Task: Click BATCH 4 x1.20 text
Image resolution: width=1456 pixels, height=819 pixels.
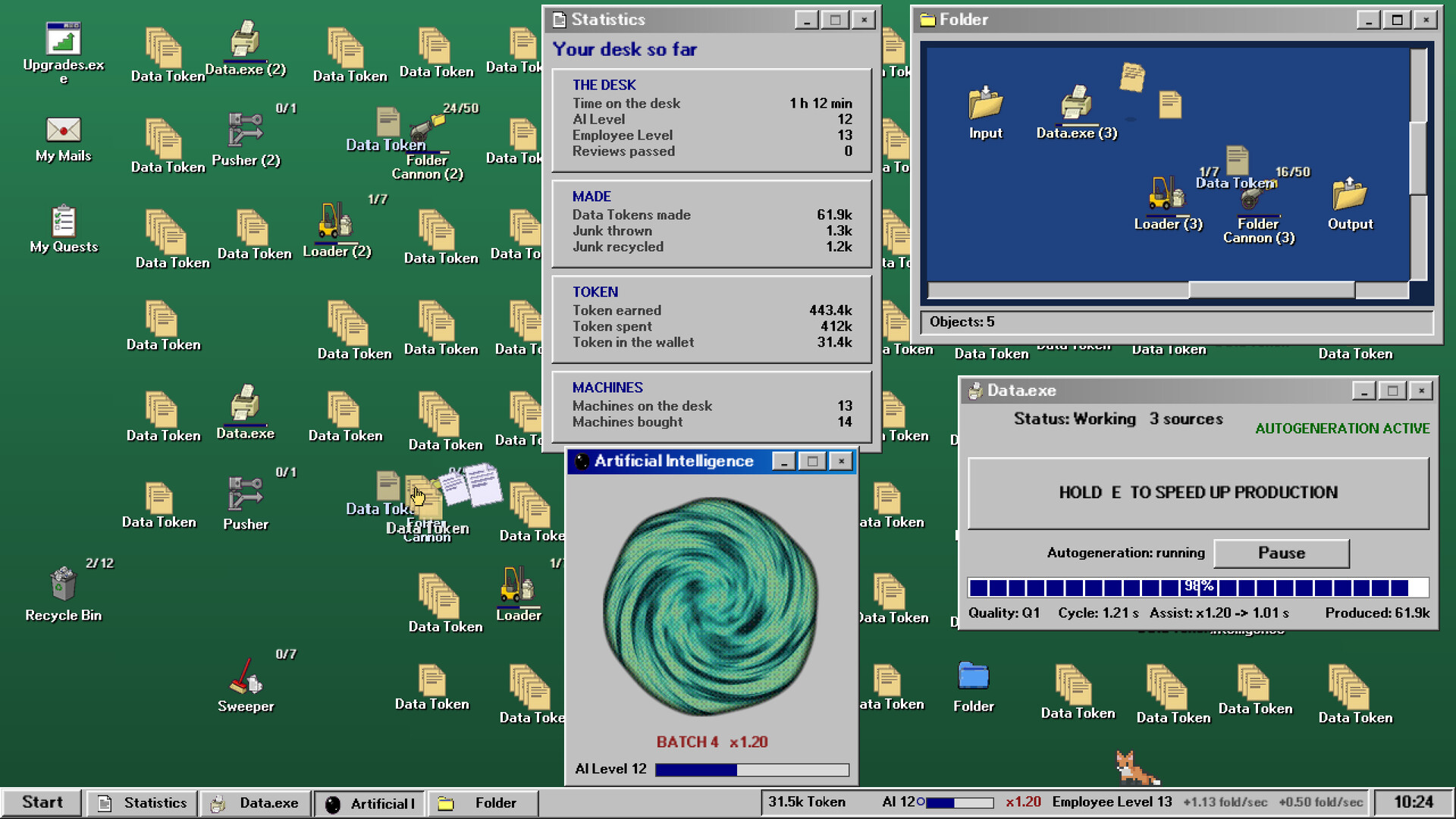Action: tap(712, 742)
